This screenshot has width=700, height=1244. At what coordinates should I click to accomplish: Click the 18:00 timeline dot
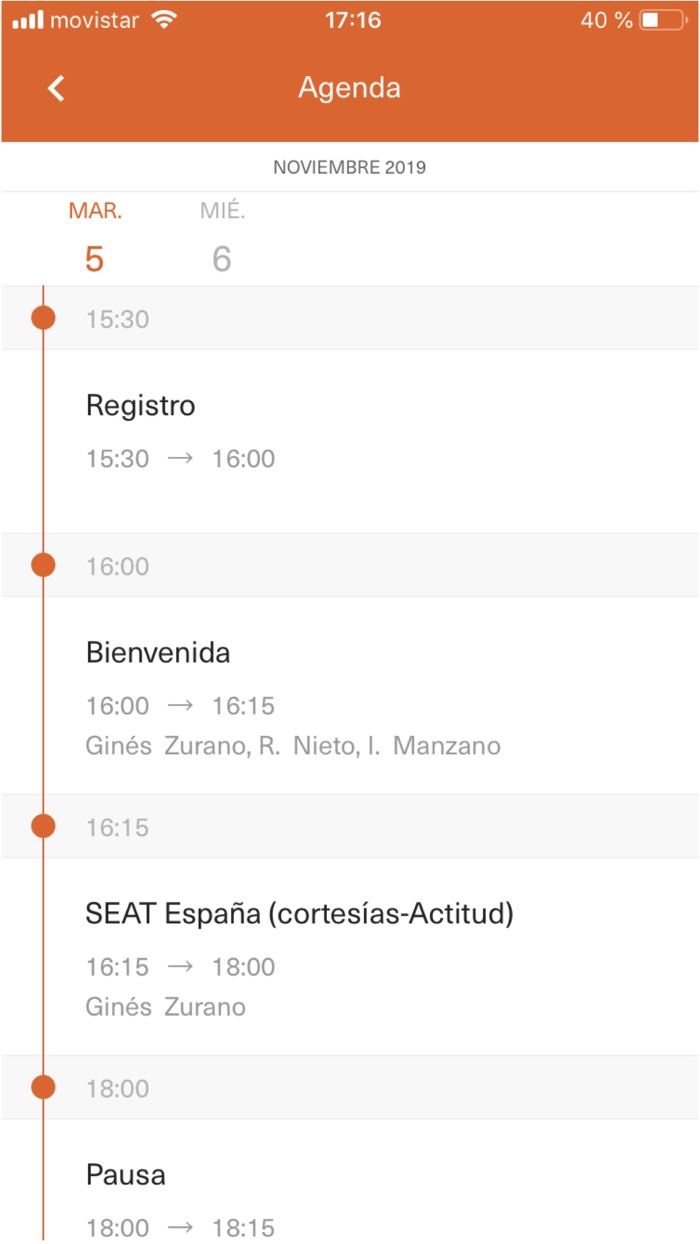(43, 1087)
